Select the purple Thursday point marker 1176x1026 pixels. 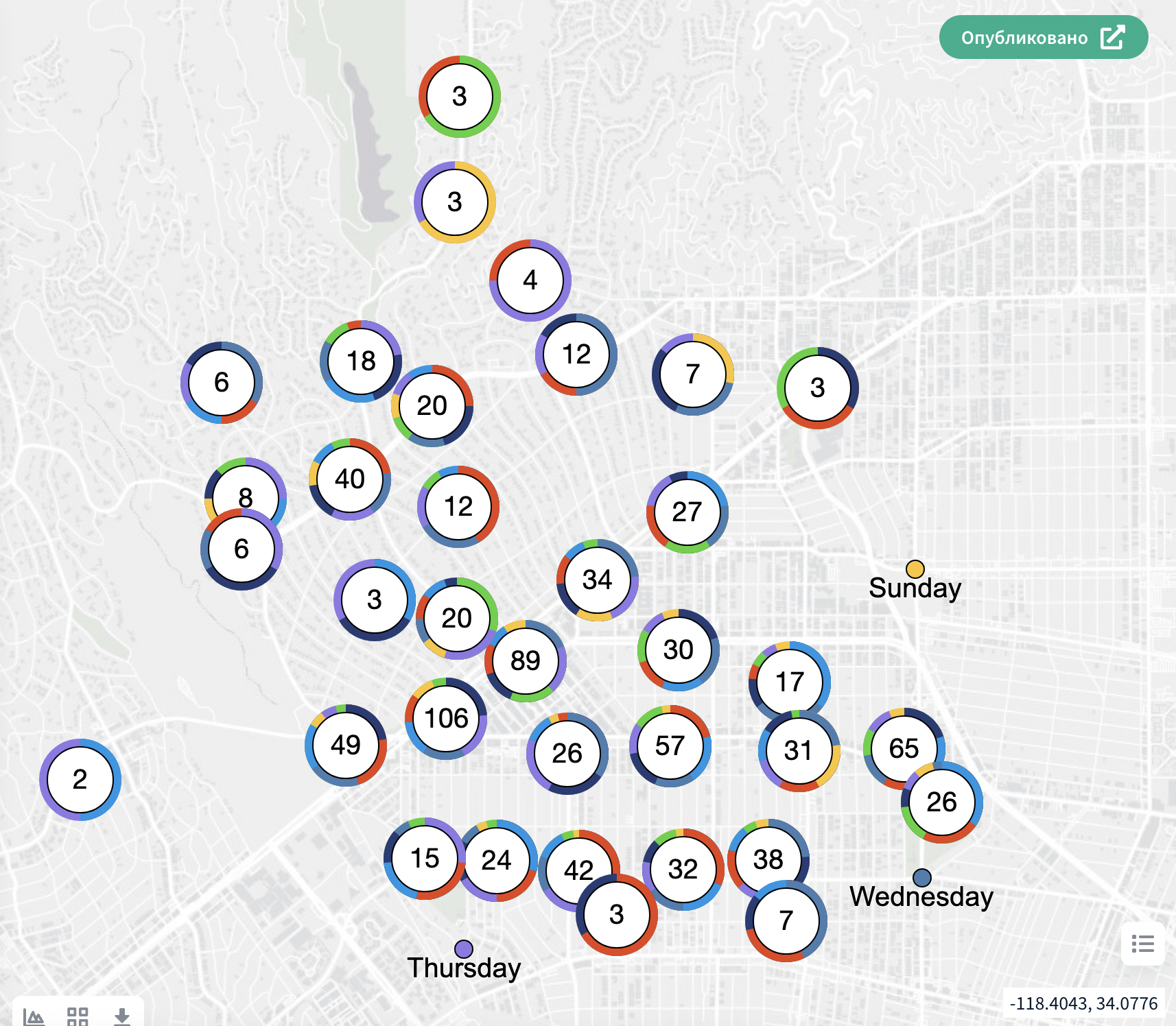[x=464, y=949]
